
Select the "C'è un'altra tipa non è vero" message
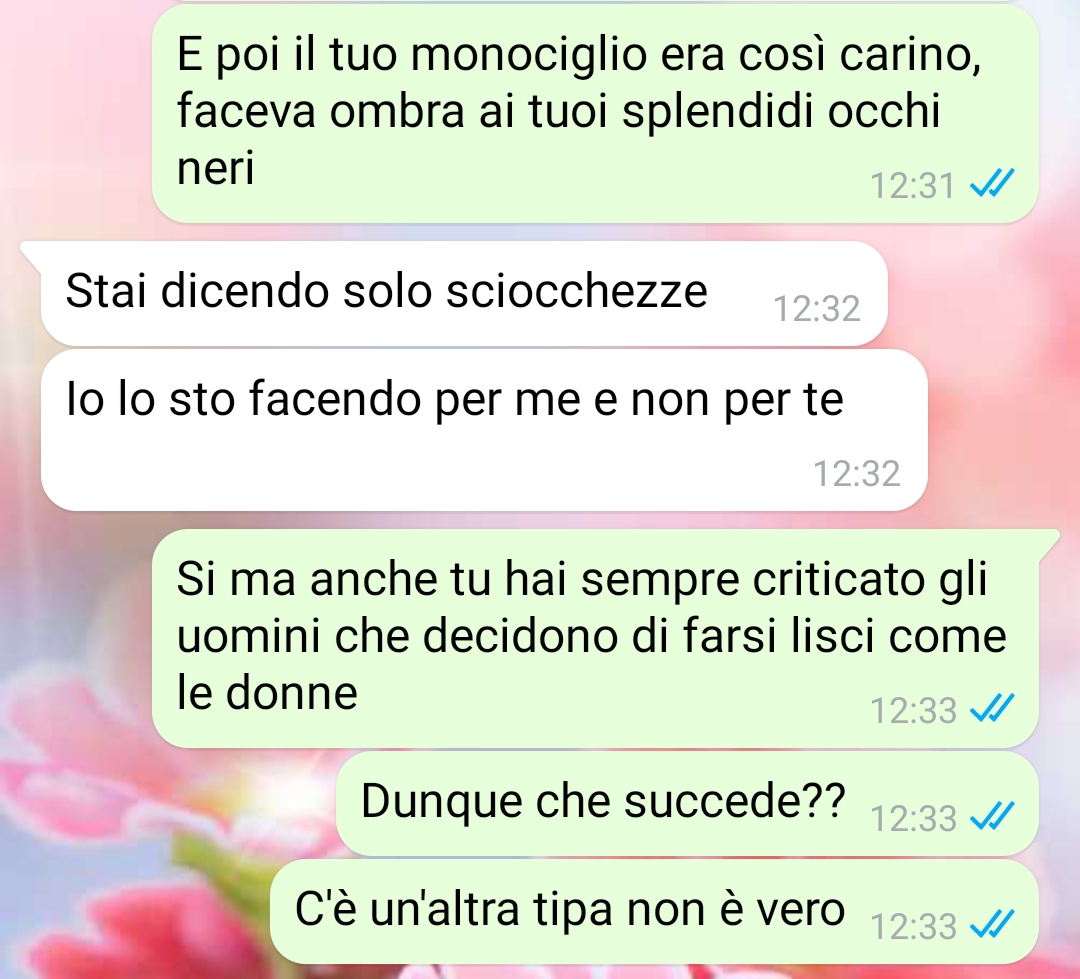click(x=654, y=911)
